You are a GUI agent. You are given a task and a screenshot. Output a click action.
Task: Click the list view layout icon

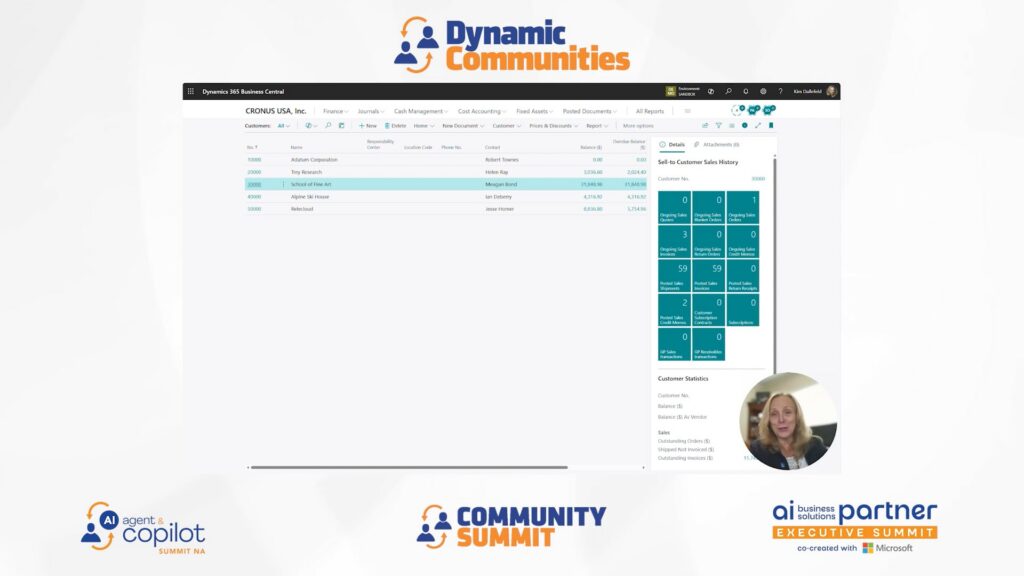pos(731,125)
